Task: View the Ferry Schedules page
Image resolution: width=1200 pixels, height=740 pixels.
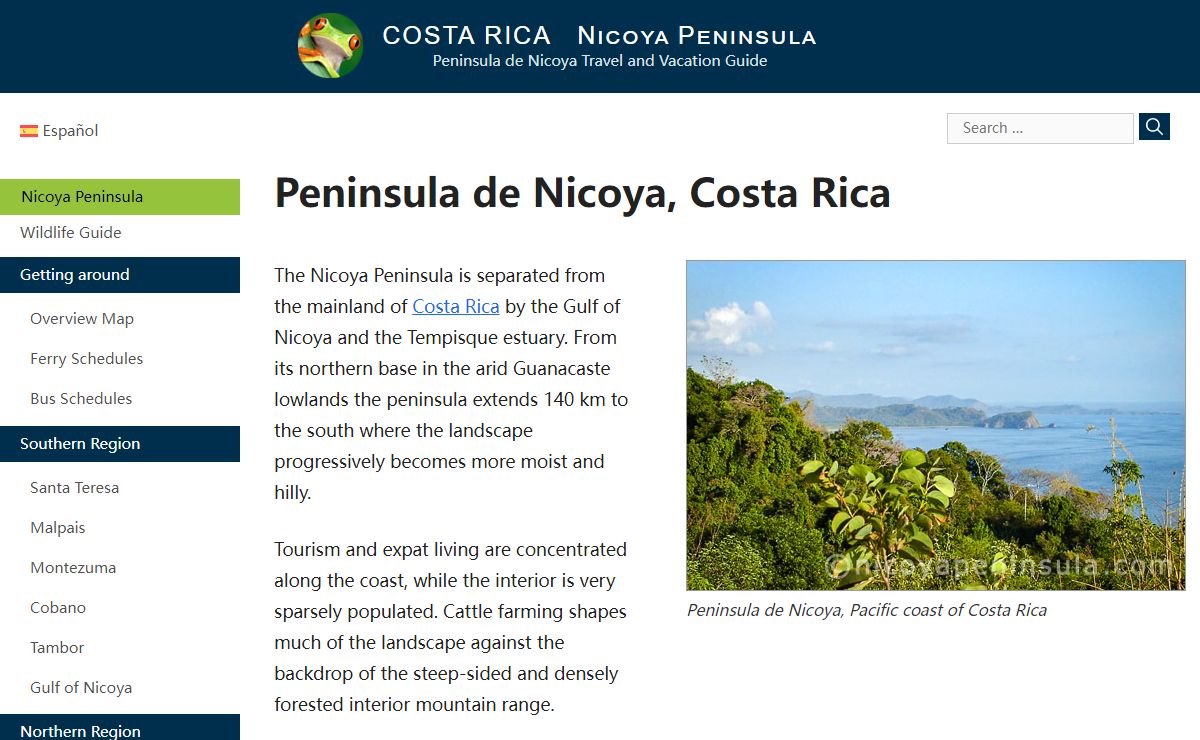Action: [x=86, y=359]
